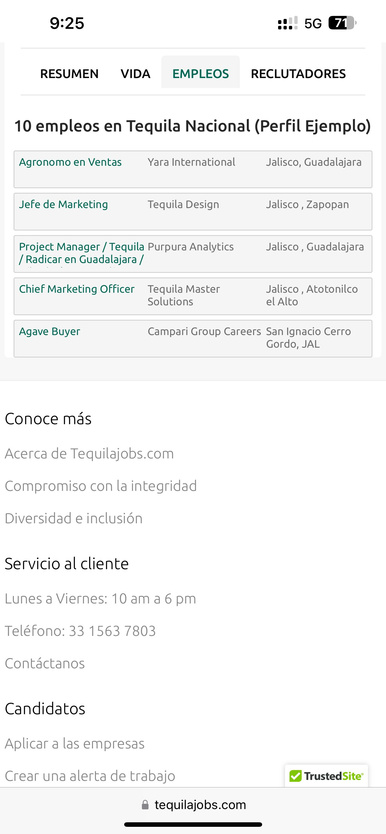Screen dimensions: 386x834
Task: Select the EMPLEOS tab
Action: (x=200, y=74)
